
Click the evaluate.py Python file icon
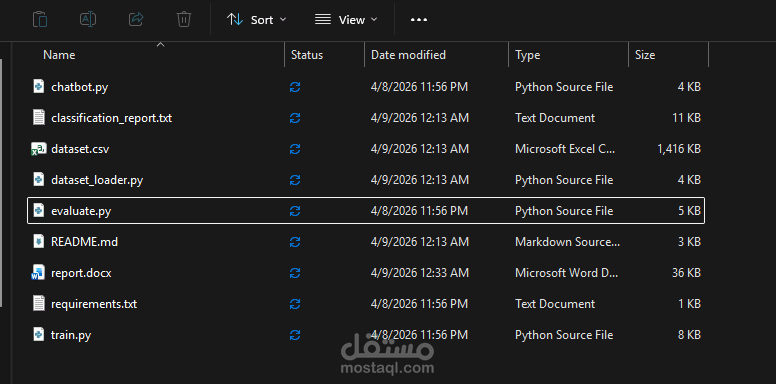[38, 211]
